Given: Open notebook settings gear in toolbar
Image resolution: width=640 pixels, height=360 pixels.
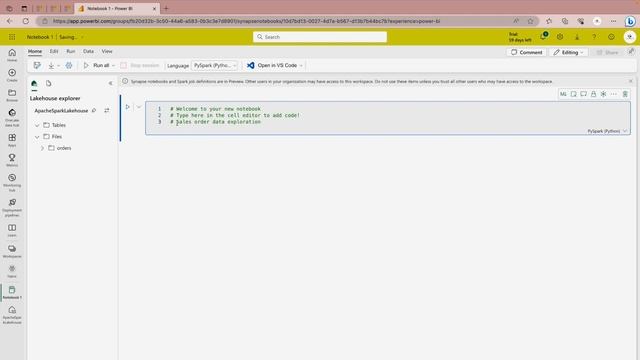Looking at the screenshot, I should (69, 65).
